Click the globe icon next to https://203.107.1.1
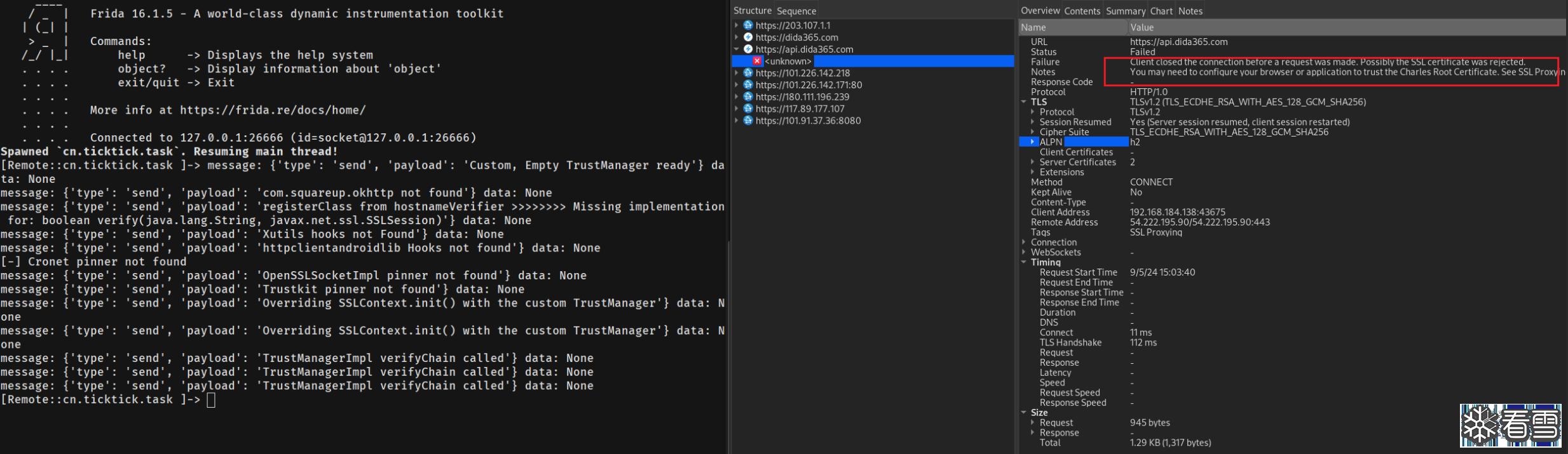This screenshot has width=1568, height=454. tap(748, 25)
